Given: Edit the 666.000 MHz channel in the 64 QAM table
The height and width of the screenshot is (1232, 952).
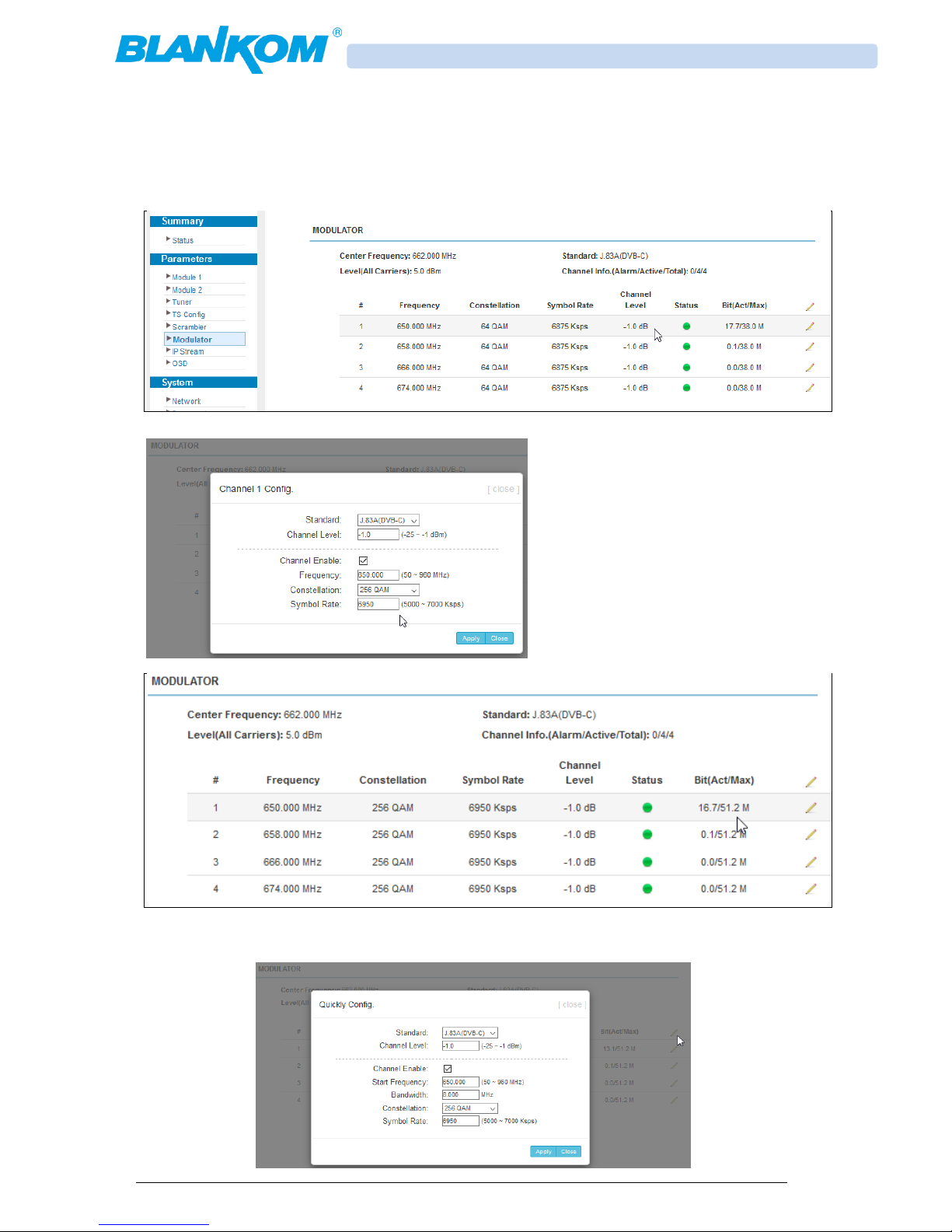Looking at the screenshot, I should click(x=810, y=368).
